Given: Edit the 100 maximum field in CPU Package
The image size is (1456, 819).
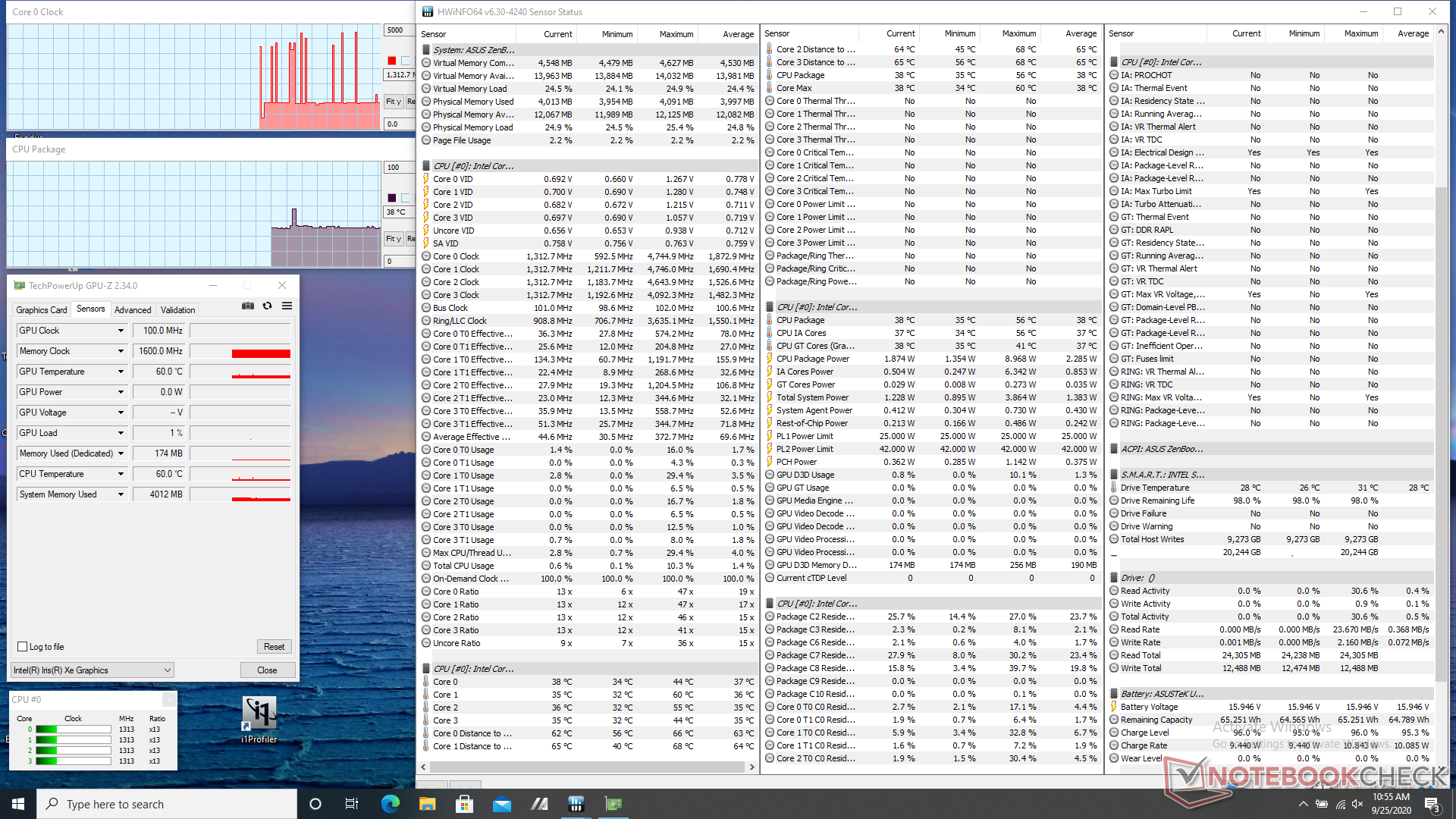Looking at the screenshot, I should [x=399, y=168].
